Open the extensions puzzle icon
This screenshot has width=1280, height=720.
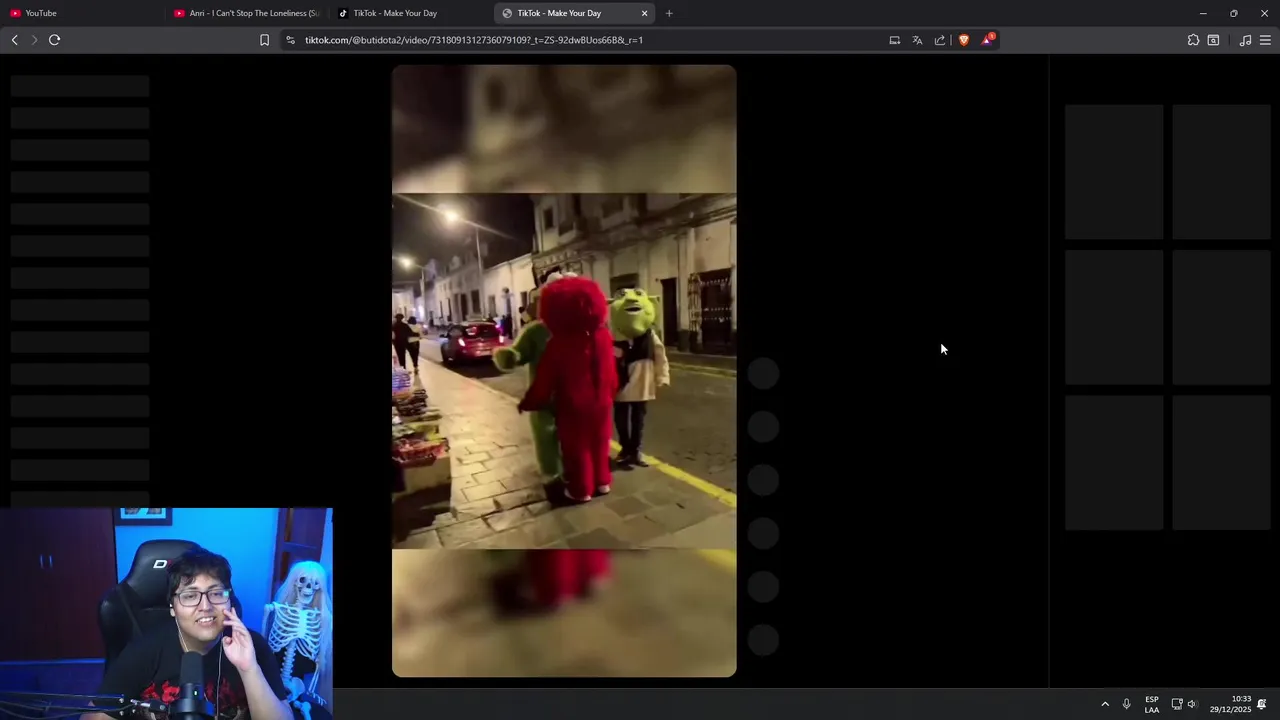tap(1193, 40)
